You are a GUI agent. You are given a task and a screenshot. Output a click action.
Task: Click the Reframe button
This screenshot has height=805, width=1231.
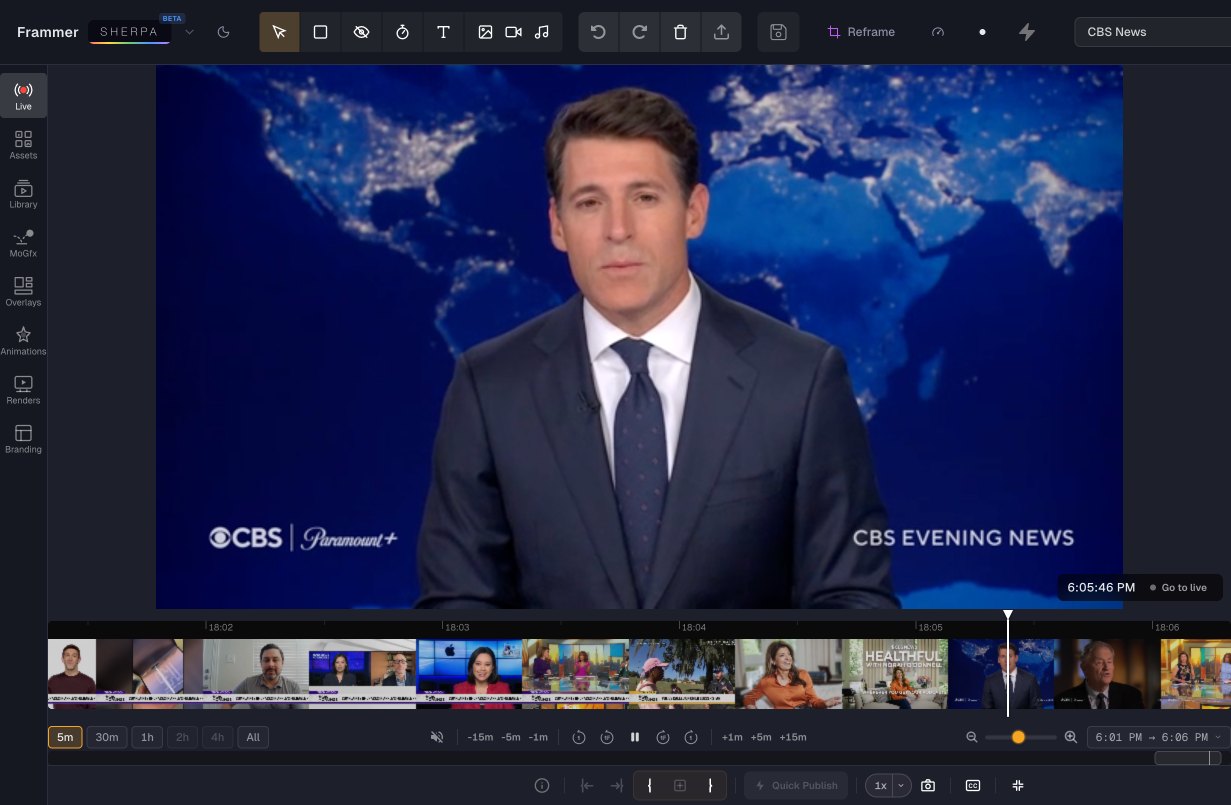coord(861,32)
